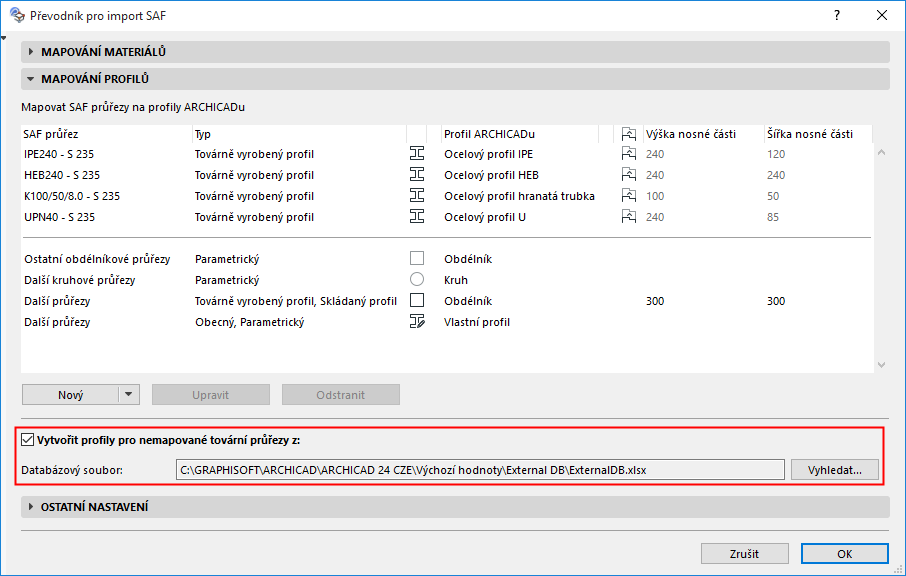
Task: Click the width value 120 in IPE240 row
Action: tap(776, 154)
